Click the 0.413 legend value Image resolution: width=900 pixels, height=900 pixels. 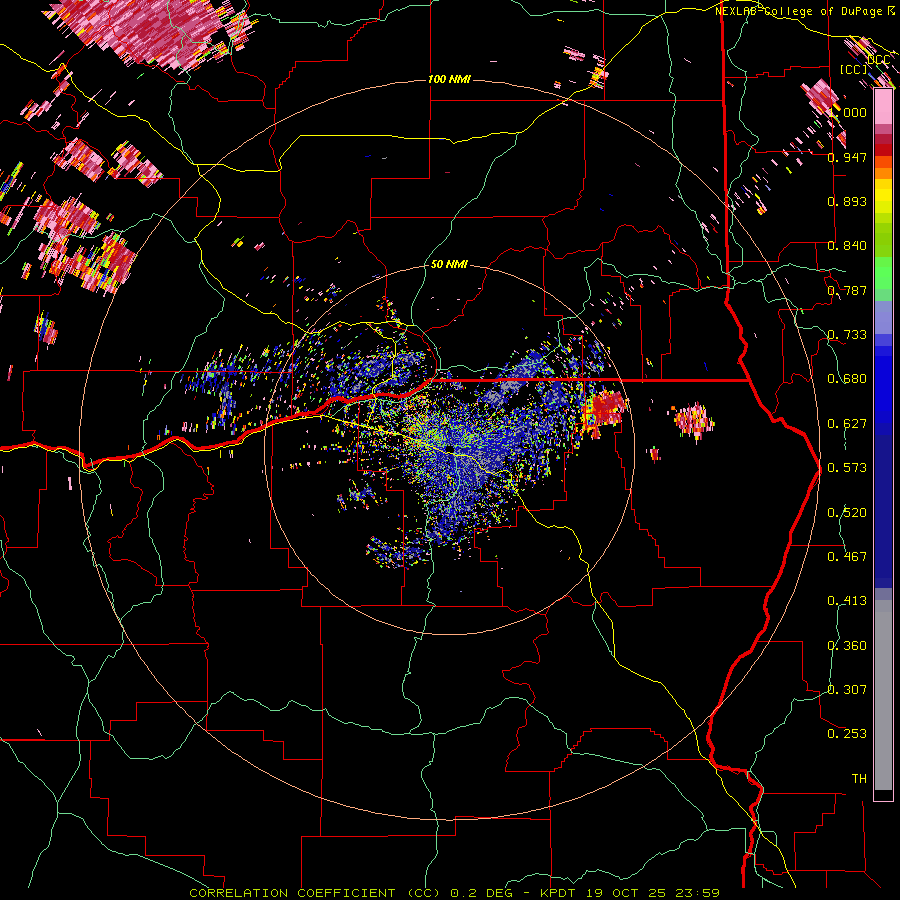[847, 601]
